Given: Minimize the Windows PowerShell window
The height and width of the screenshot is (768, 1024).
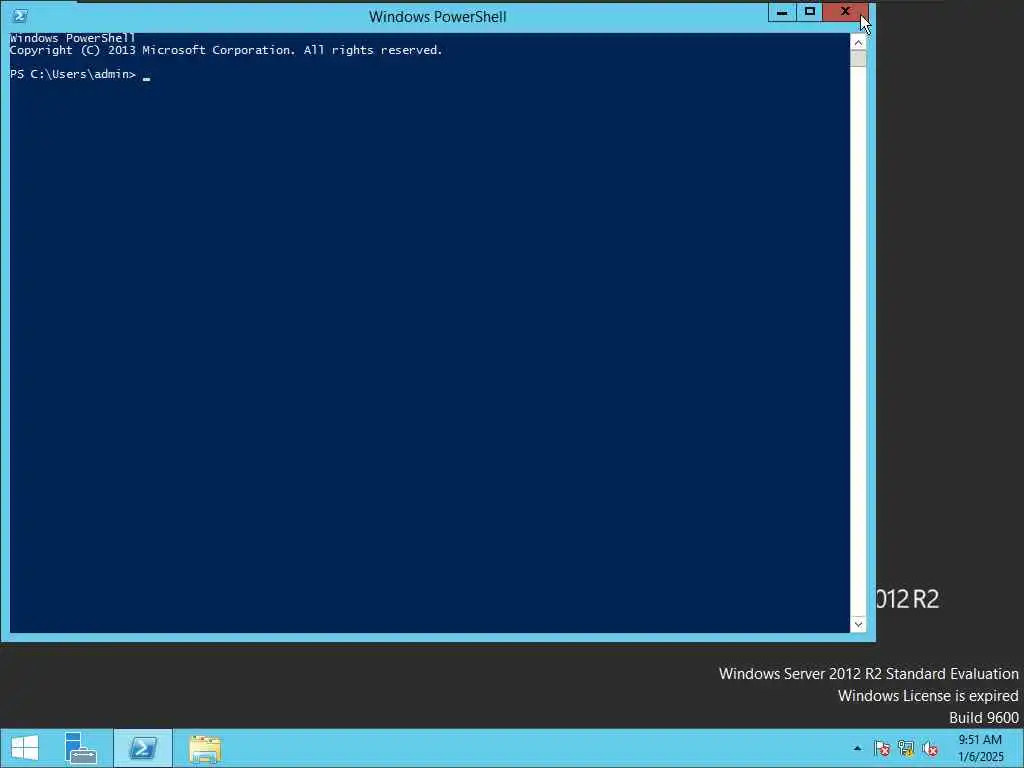Looking at the screenshot, I should click(x=782, y=12).
